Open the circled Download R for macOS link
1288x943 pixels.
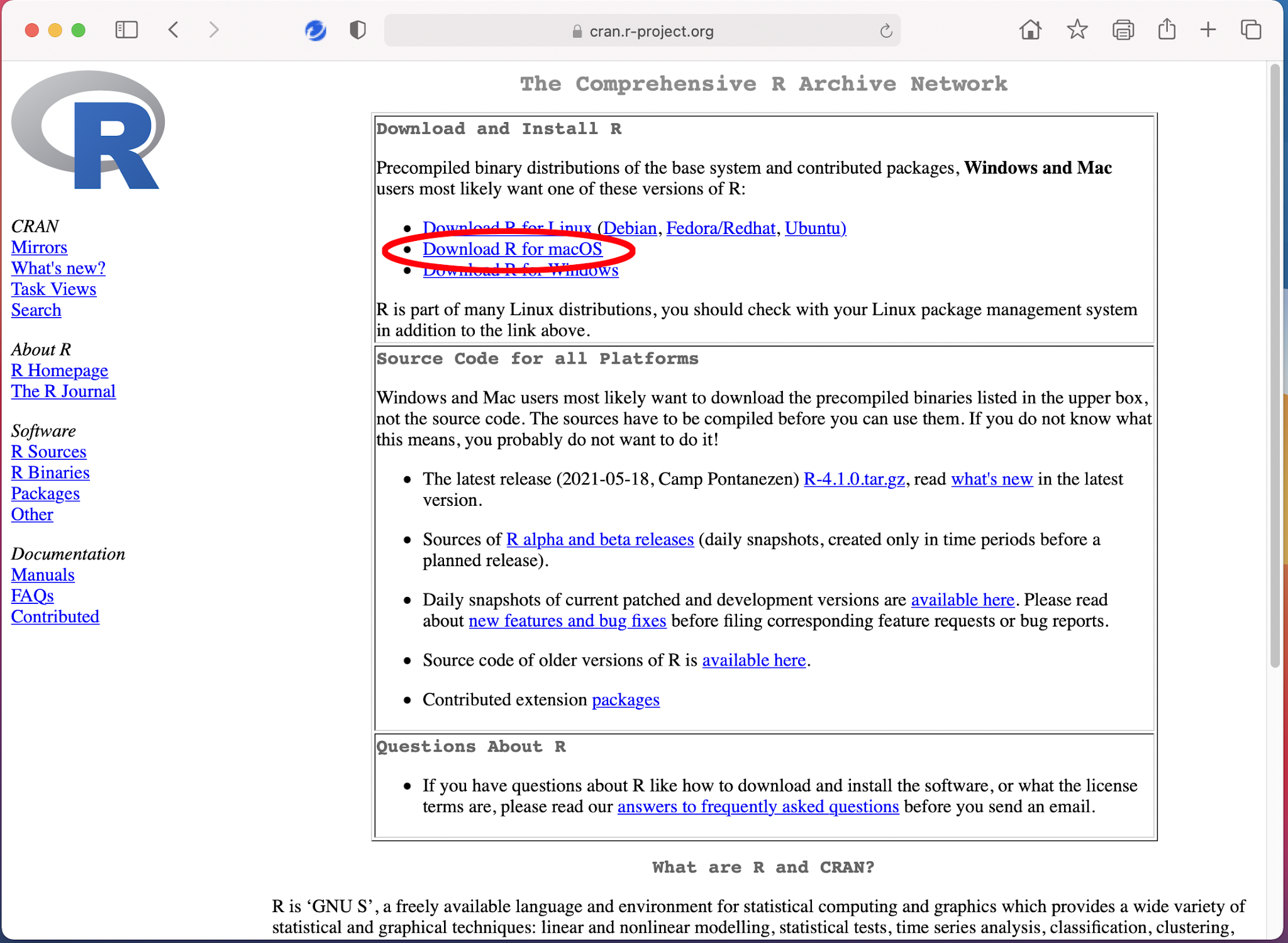513,249
